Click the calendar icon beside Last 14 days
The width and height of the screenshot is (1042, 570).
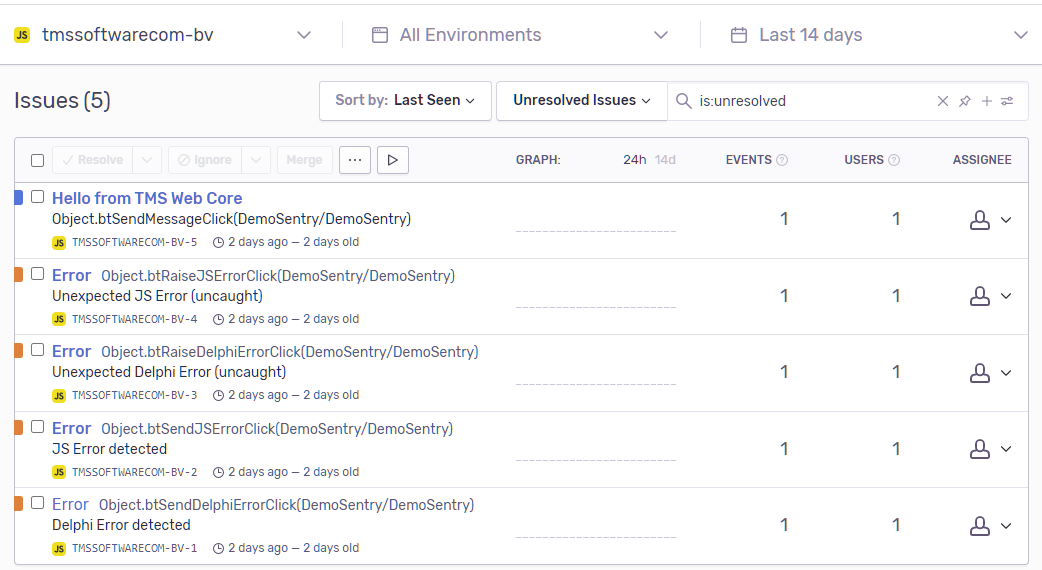pyautogui.click(x=739, y=35)
